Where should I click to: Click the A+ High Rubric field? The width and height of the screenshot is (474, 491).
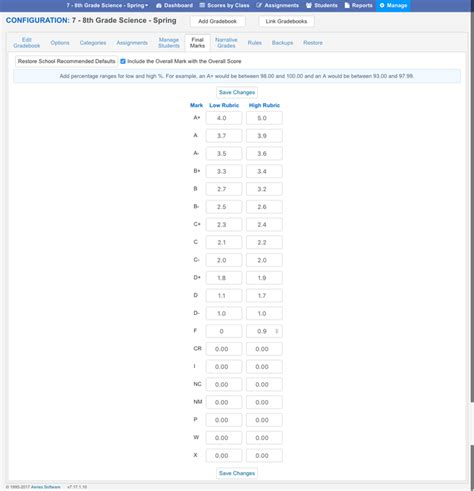tap(264, 118)
